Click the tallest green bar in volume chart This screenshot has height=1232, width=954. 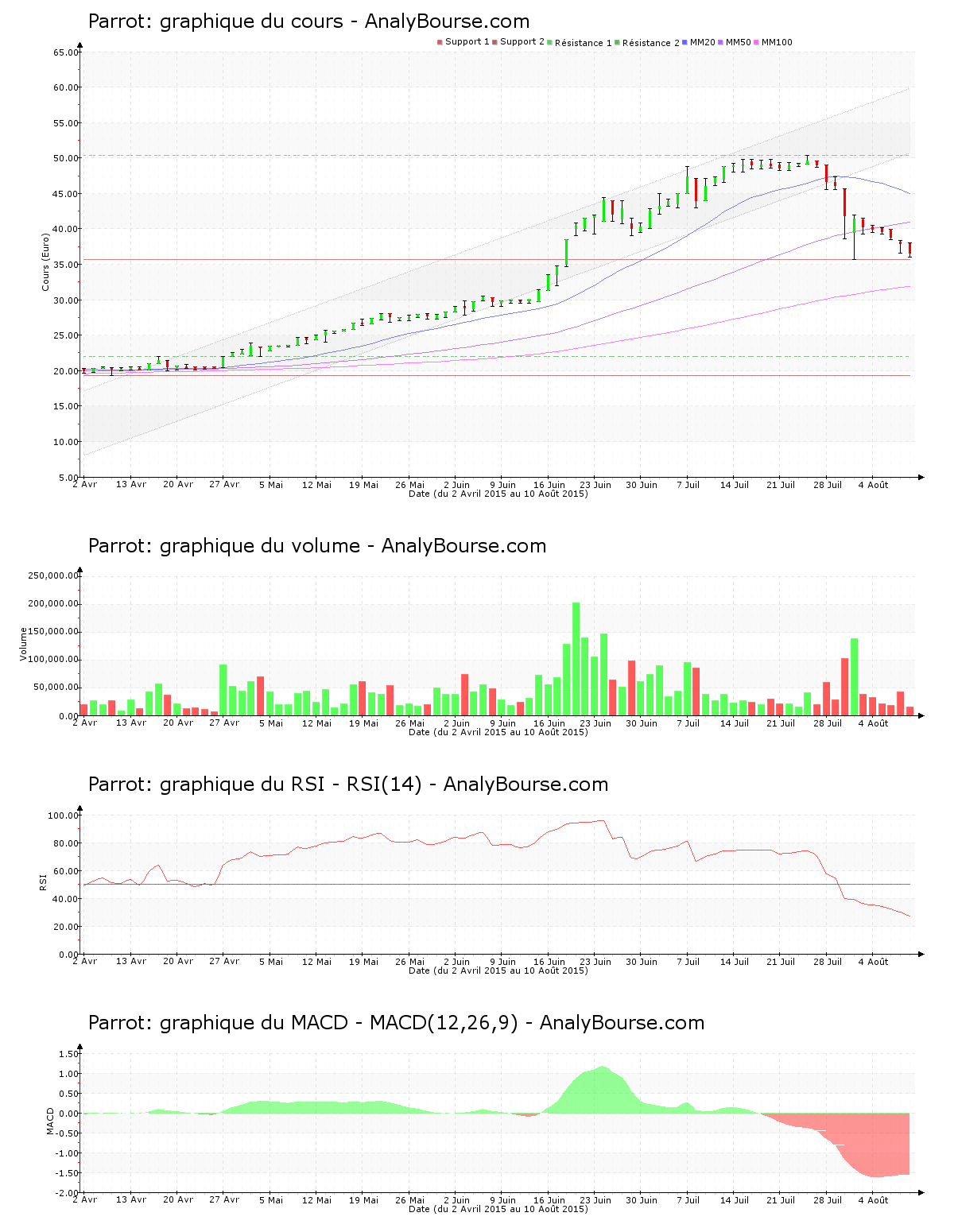576,659
